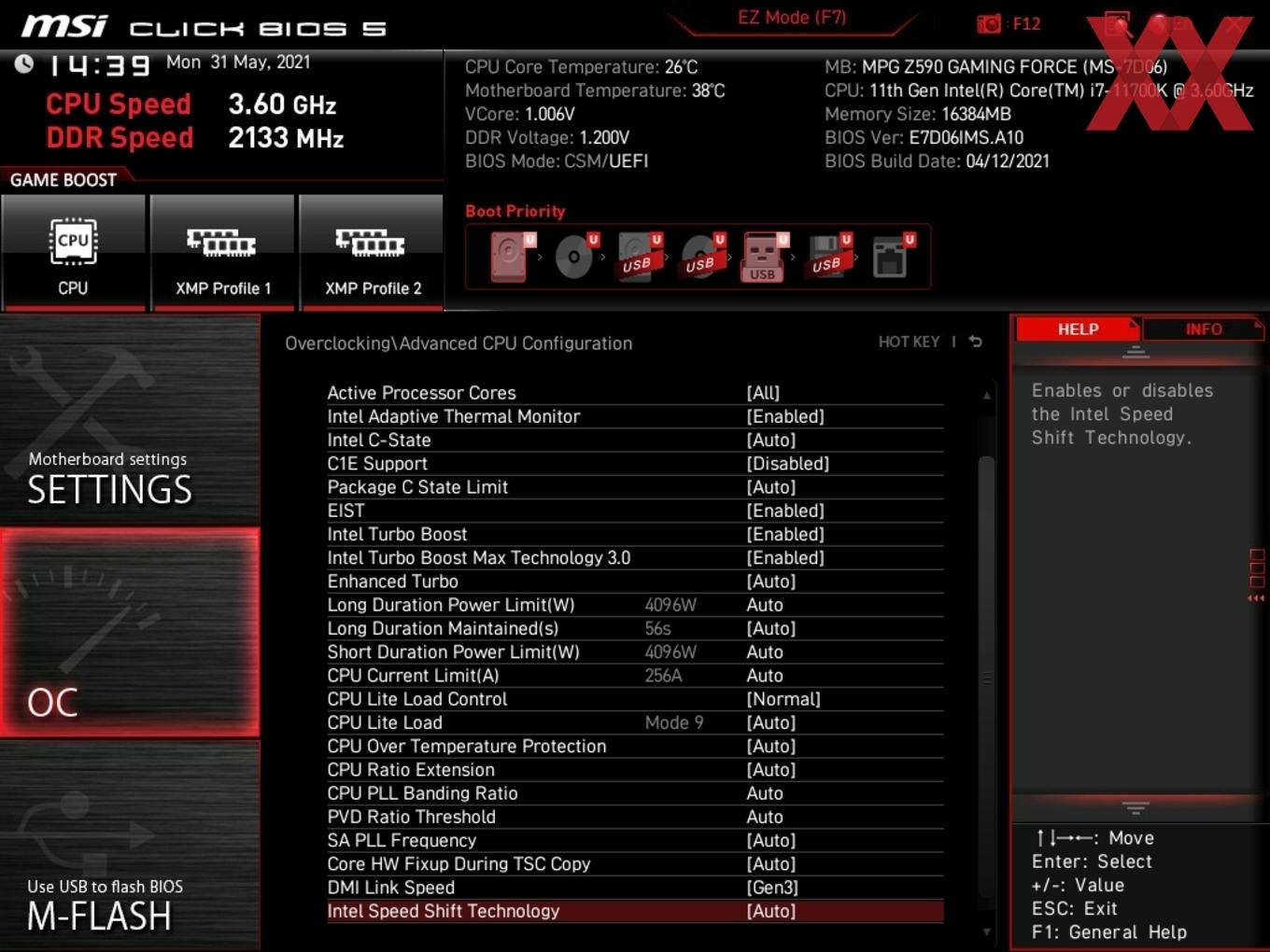Open CPU Lite Load [Auto] dropdown
The width and height of the screenshot is (1270, 952).
pyautogui.click(x=771, y=722)
